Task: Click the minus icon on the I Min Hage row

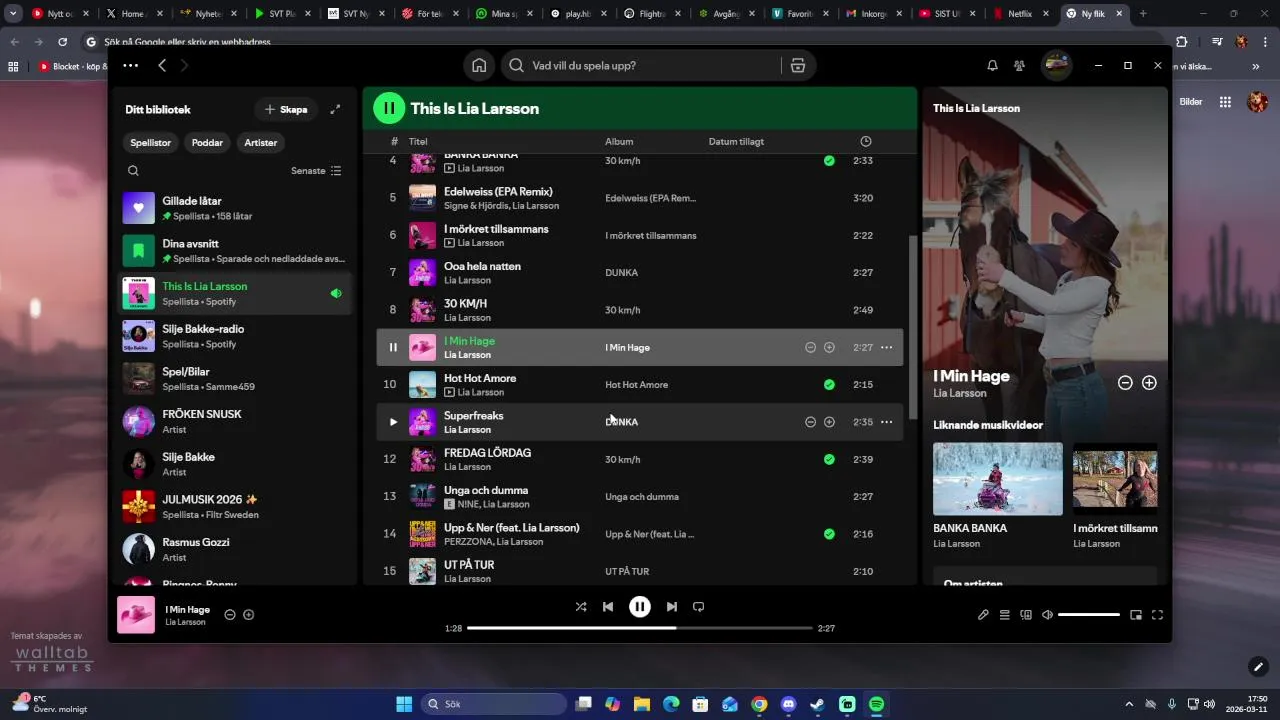Action: (x=810, y=347)
